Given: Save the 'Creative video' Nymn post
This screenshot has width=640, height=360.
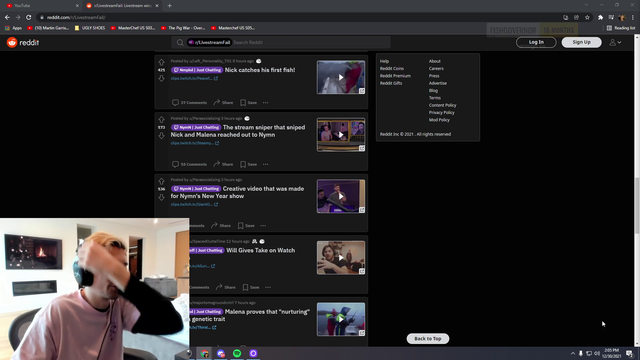Looking at the screenshot, I should point(246,225).
